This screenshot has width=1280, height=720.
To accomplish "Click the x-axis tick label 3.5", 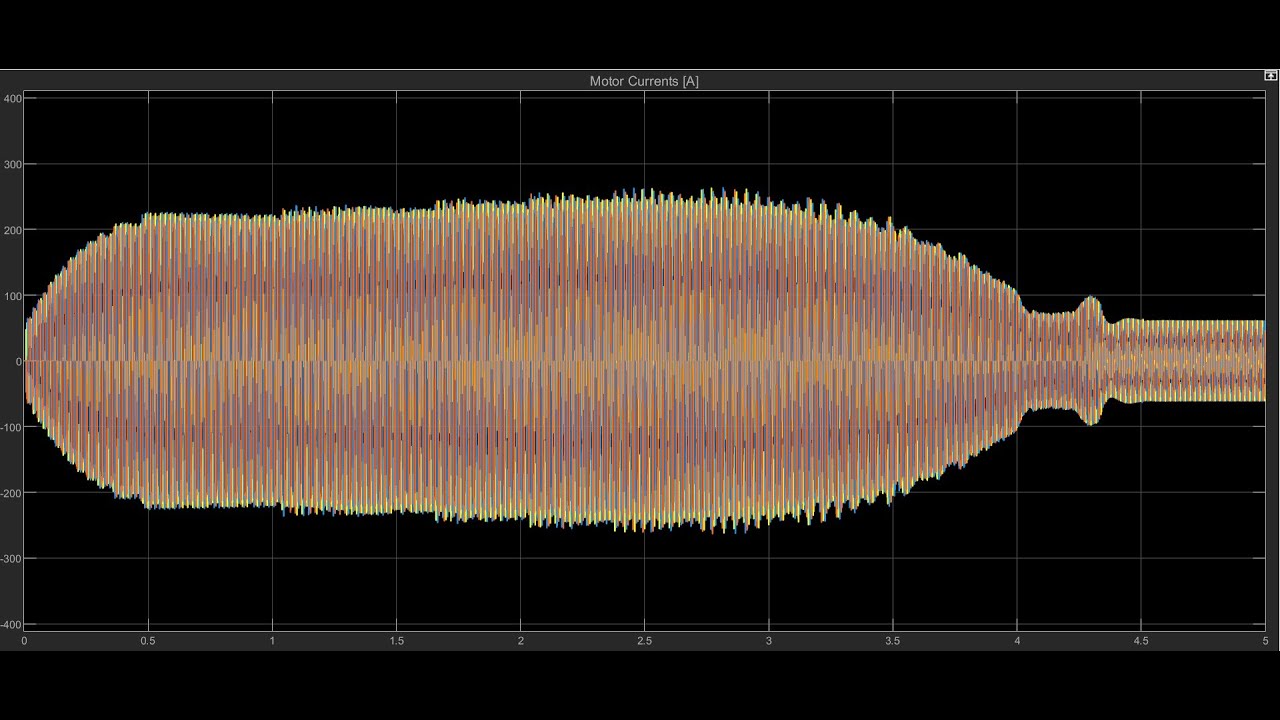I will tap(893, 641).
